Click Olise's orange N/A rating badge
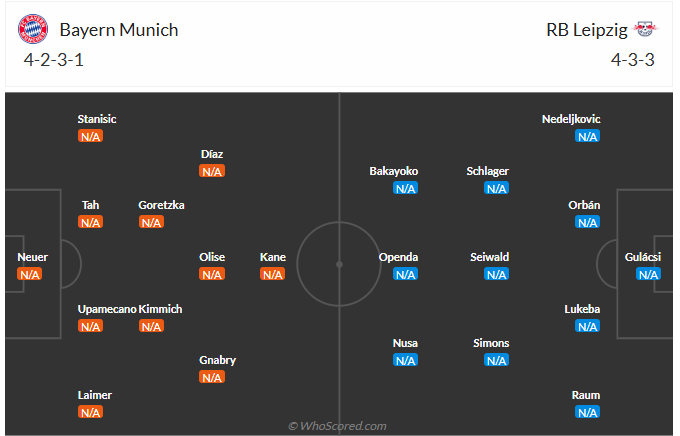This screenshot has height=436, width=680. [212, 274]
